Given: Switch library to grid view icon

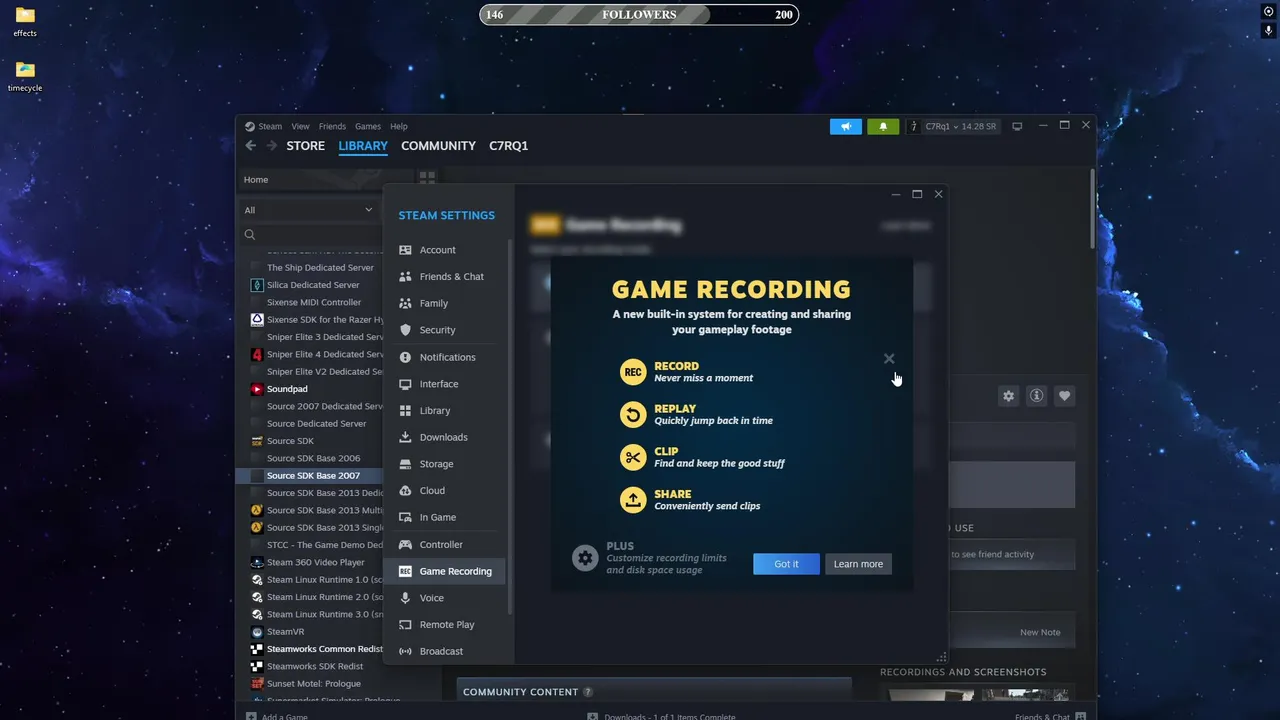Looking at the screenshot, I should [427, 179].
